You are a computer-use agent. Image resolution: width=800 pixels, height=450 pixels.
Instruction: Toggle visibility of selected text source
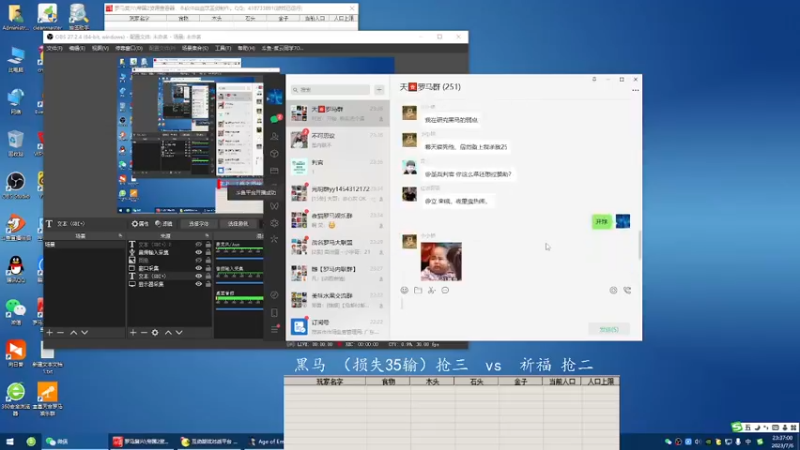(x=198, y=276)
